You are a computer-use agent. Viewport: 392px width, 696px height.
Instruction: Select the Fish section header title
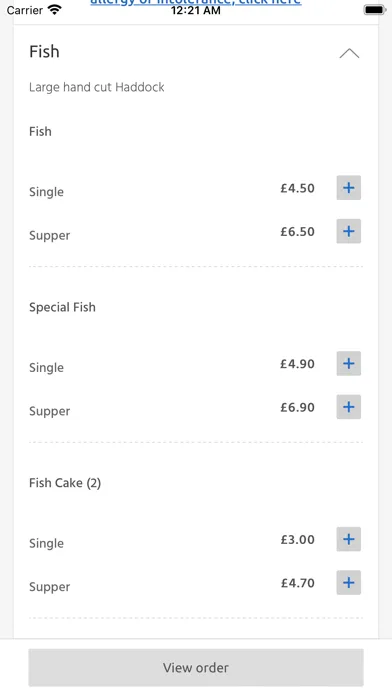(x=44, y=52)
